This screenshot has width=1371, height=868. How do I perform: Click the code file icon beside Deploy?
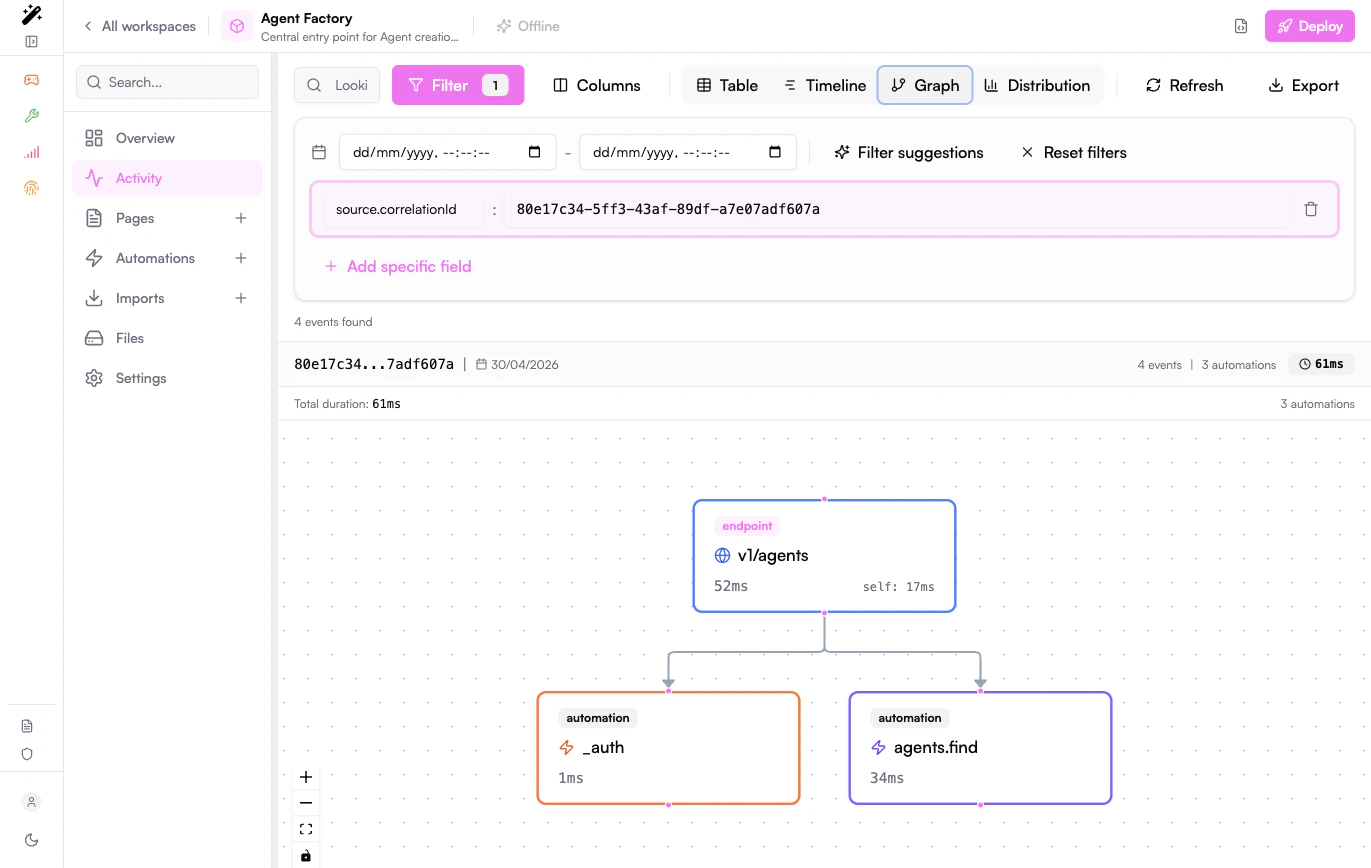coord(1240,26)
